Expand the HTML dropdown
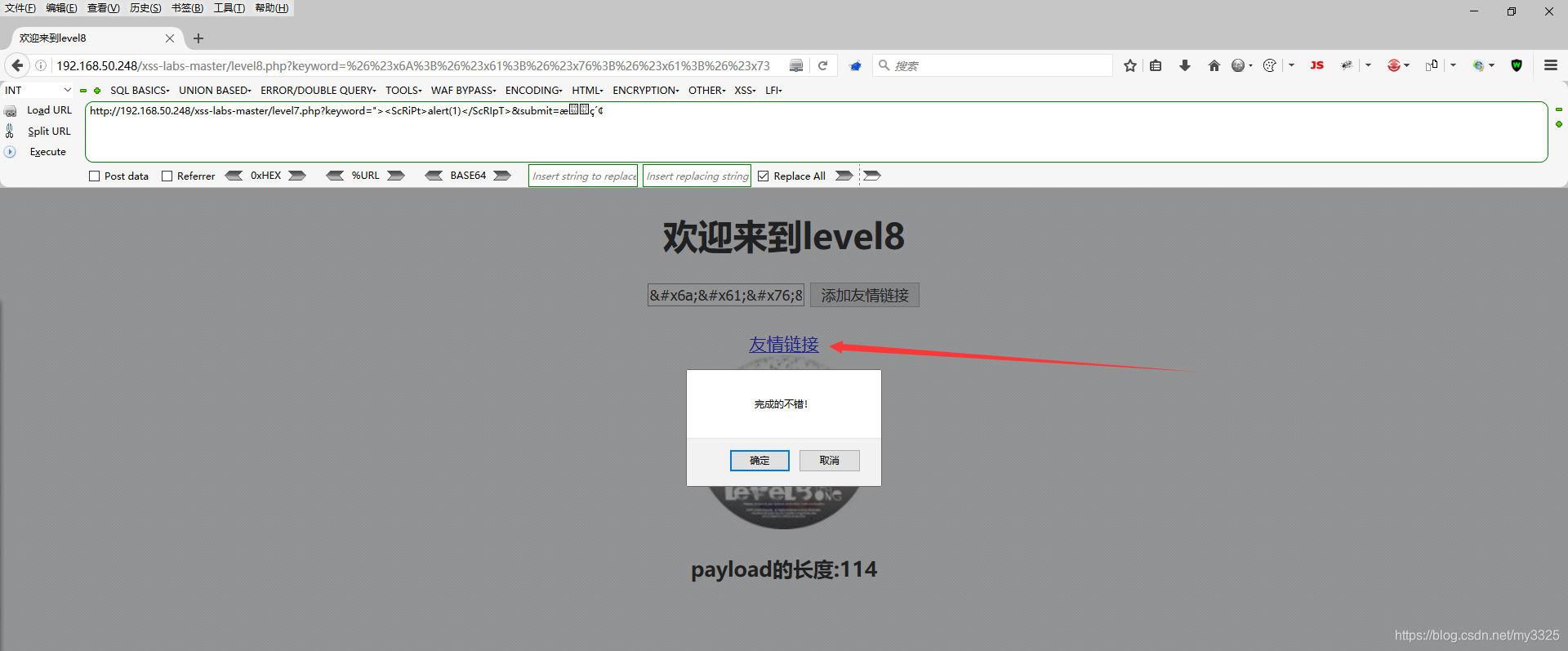Screen dimensions: 1568x651 click(x=587, y=91)
